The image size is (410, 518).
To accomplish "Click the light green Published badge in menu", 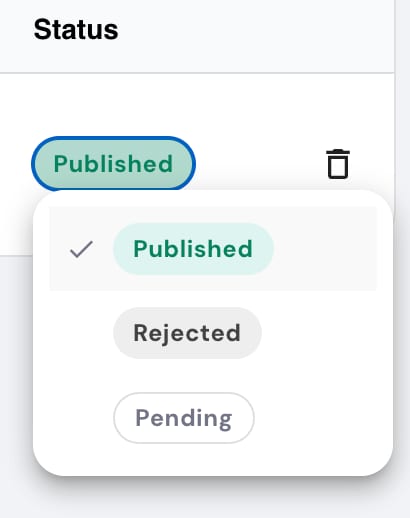I will tap(193, 249).
